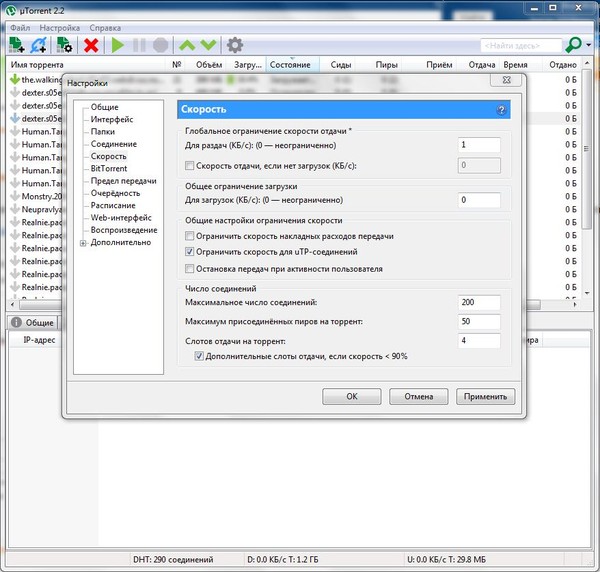Click help icon in Скорость header
Image resolution: width=600 pixels, height=572 pixels.
(501, 110)
